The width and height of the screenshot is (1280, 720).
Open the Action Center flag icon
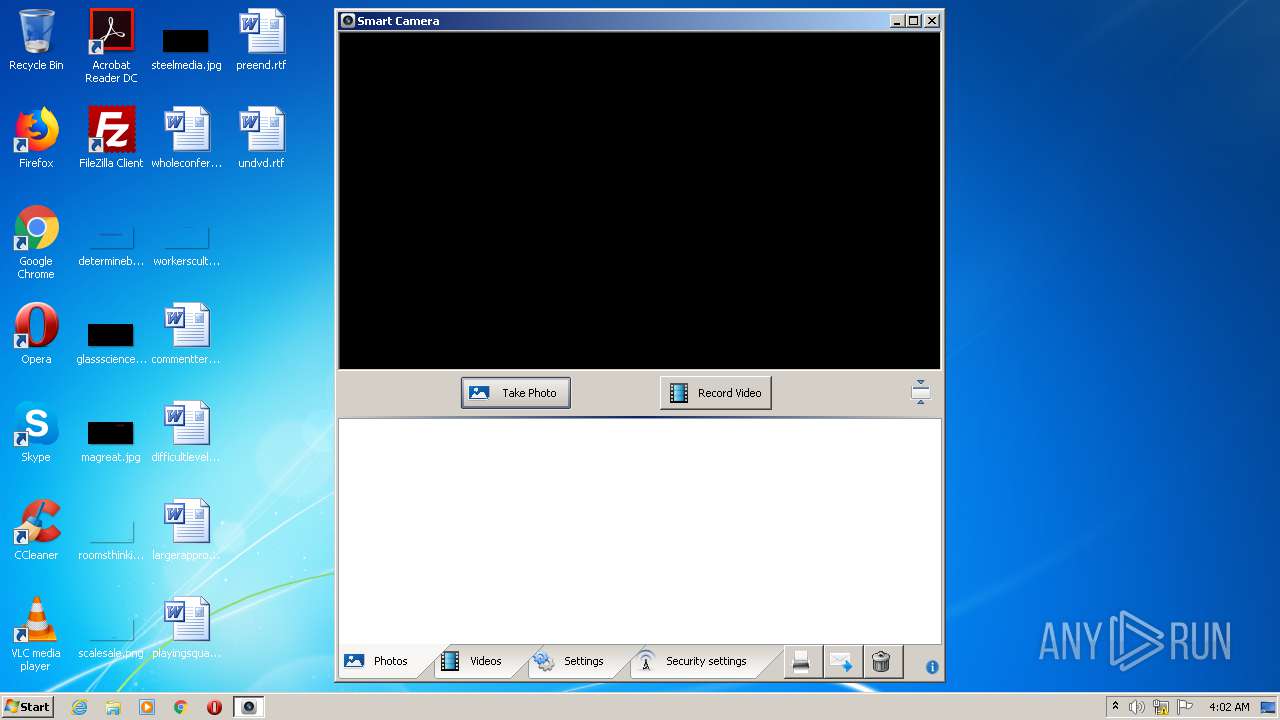point(1185,707)
